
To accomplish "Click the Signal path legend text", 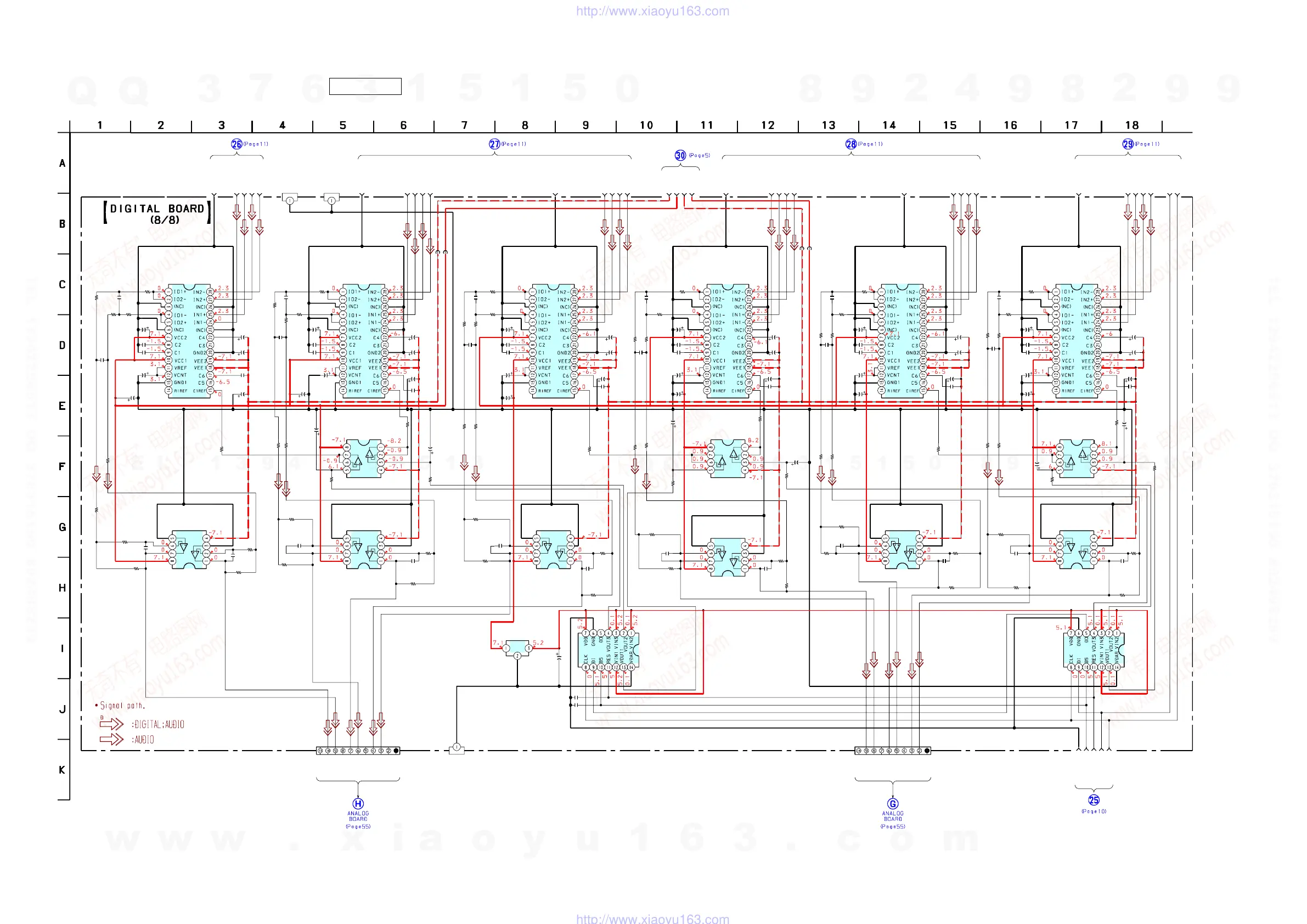I will 122,706.
